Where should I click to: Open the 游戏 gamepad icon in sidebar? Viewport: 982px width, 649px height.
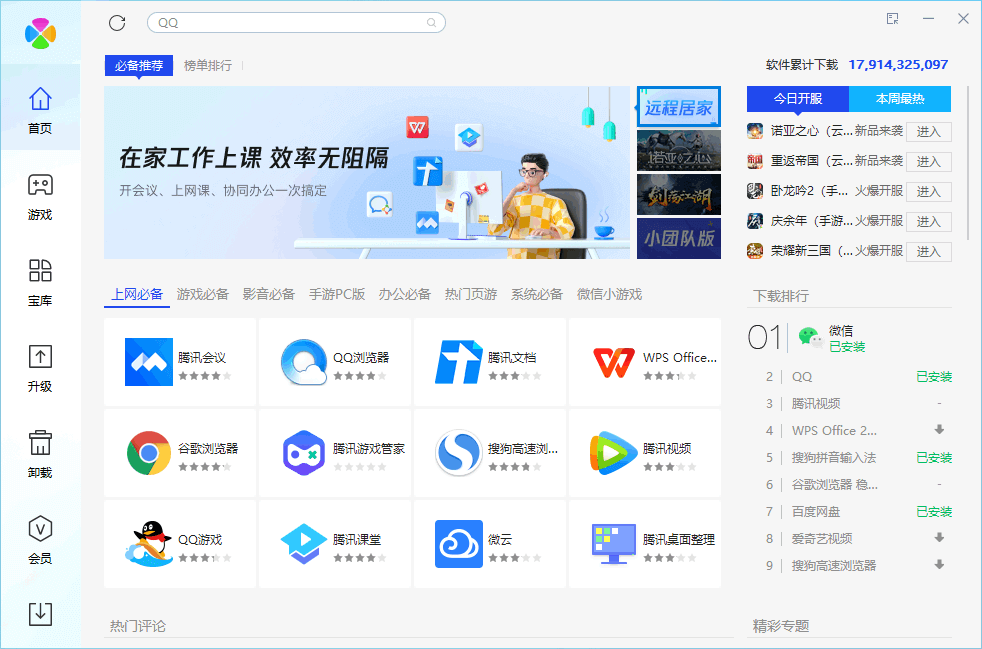coord(40,185)
